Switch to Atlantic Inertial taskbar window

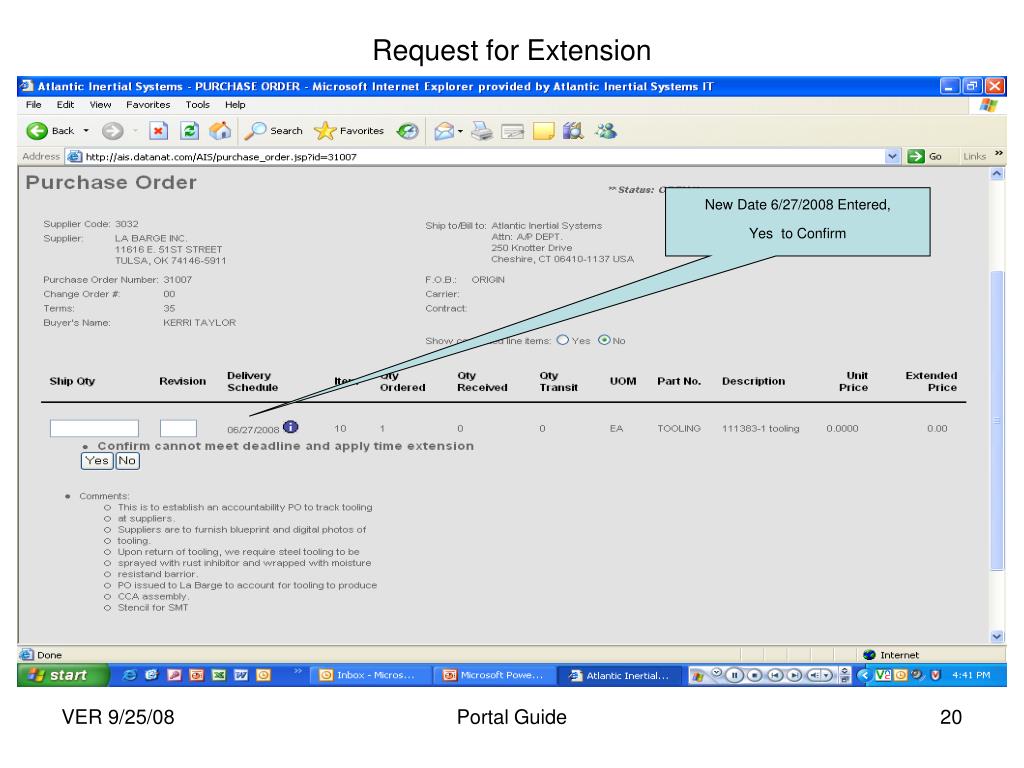[x=620, y=675]
